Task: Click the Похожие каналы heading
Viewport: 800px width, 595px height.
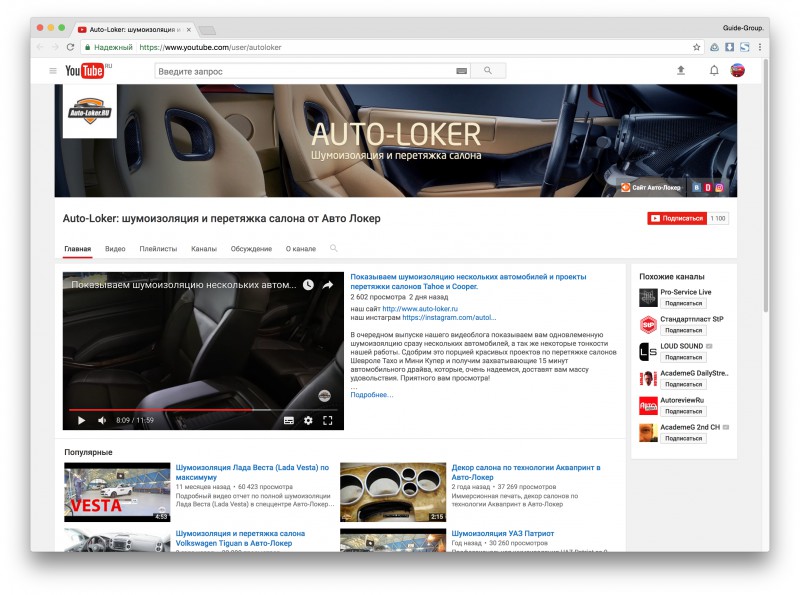Action: click(672, 277)
